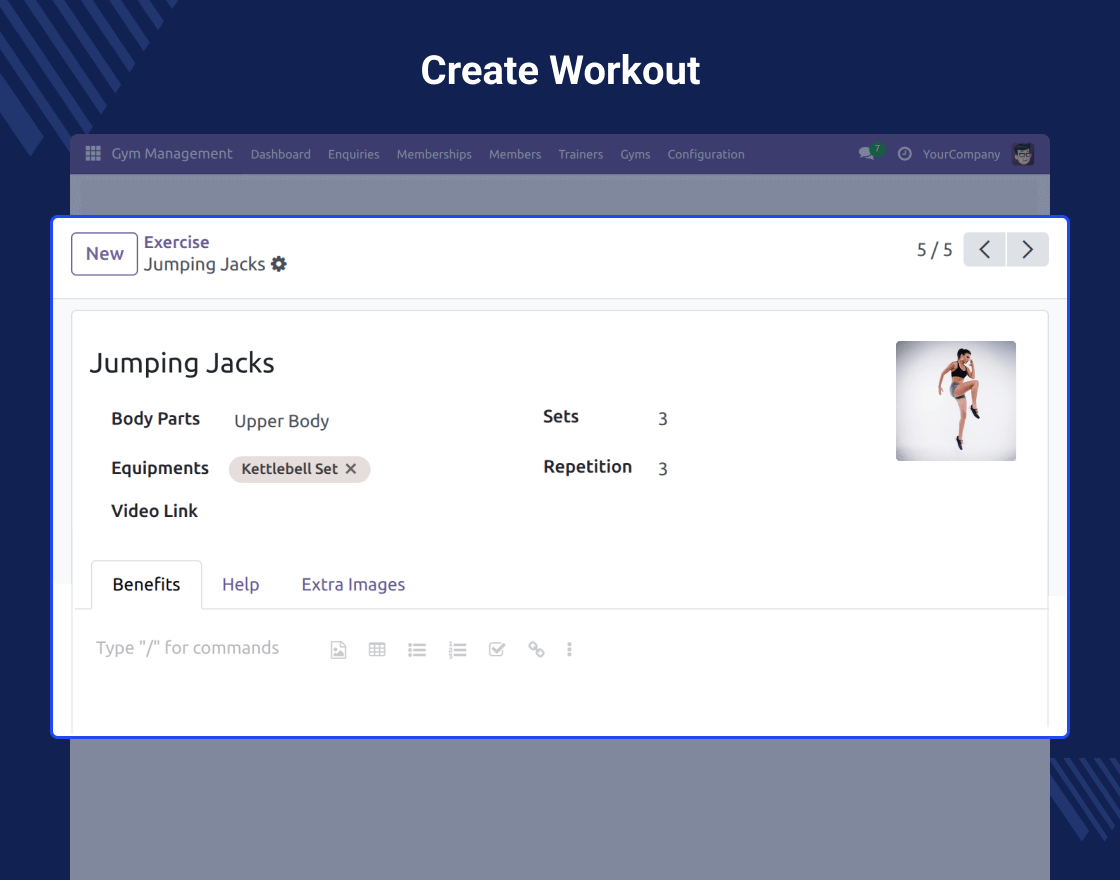Click the Video Link input field
1120x880 pixels.
click(x=371, y=511)
